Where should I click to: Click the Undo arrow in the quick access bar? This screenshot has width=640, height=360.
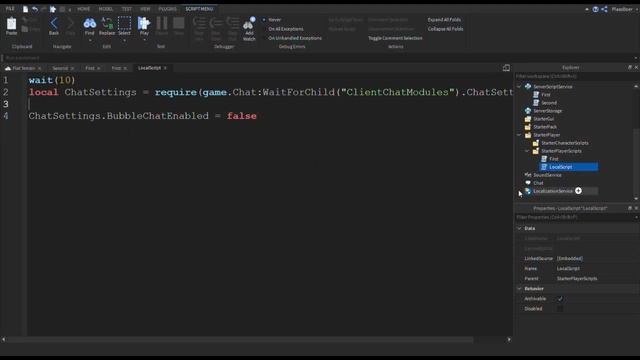click(35, 9)
